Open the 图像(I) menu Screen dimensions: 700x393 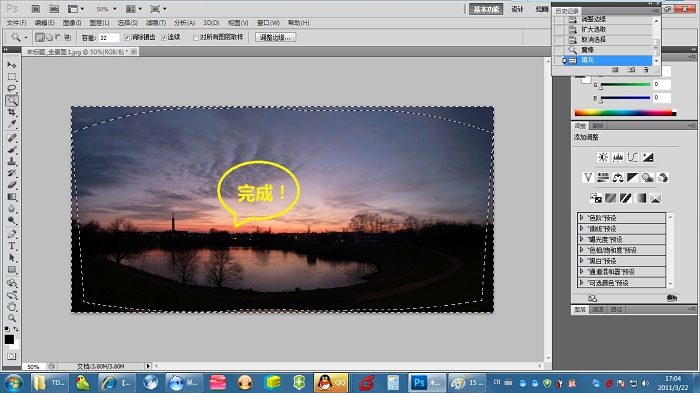coord(72,23)
